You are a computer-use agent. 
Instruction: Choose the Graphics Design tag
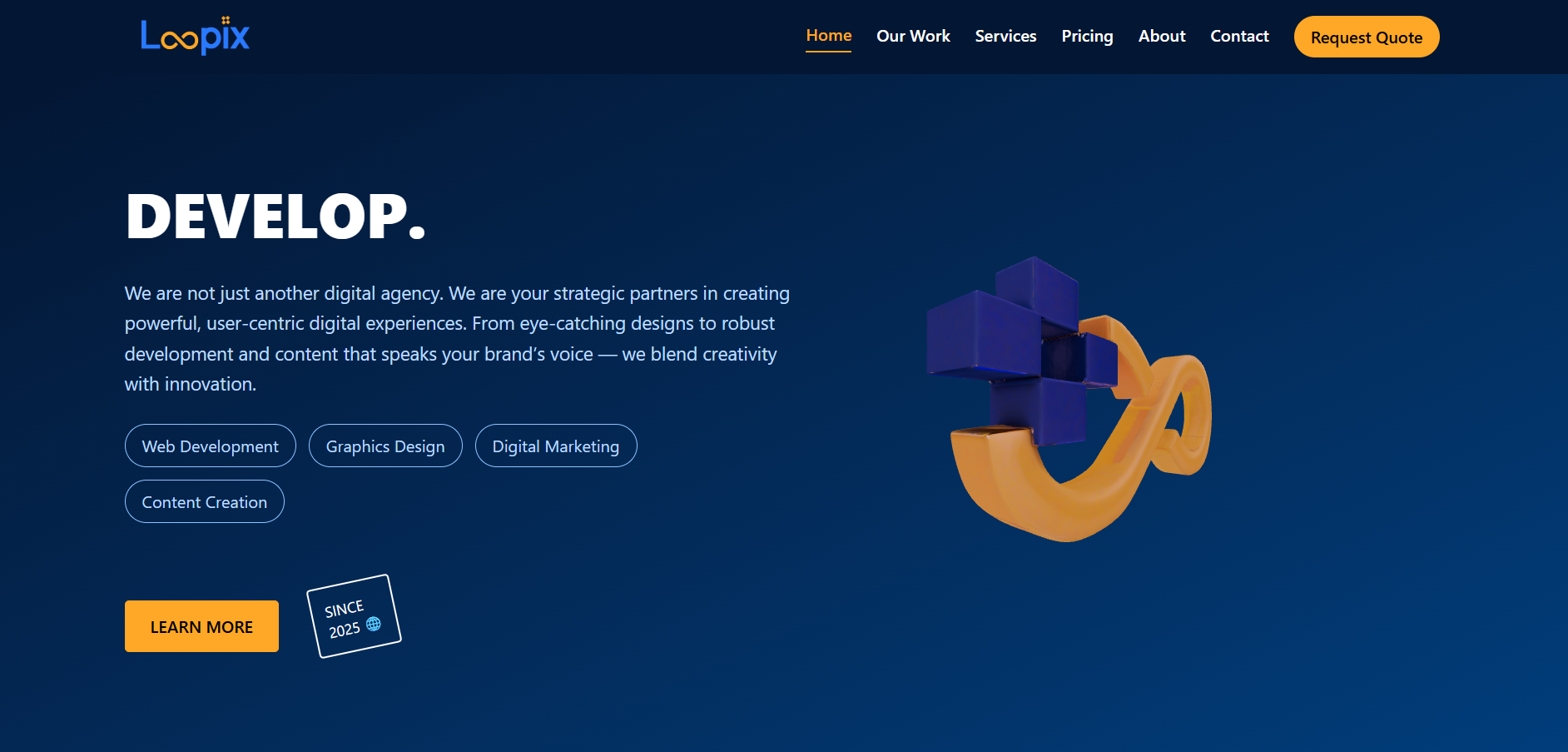pyautogui.click(x=385, y=446)
